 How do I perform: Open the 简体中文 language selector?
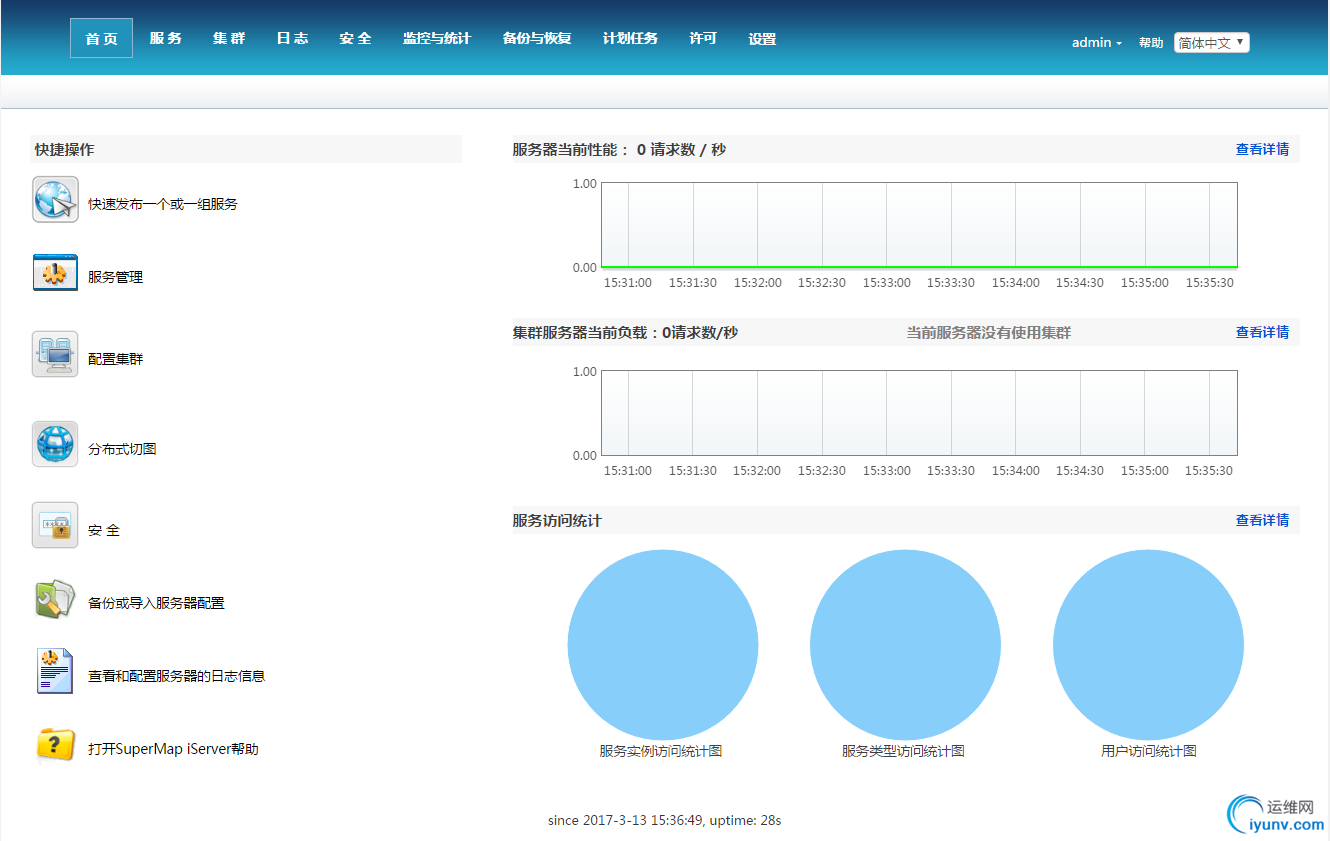coord(1212,42)
